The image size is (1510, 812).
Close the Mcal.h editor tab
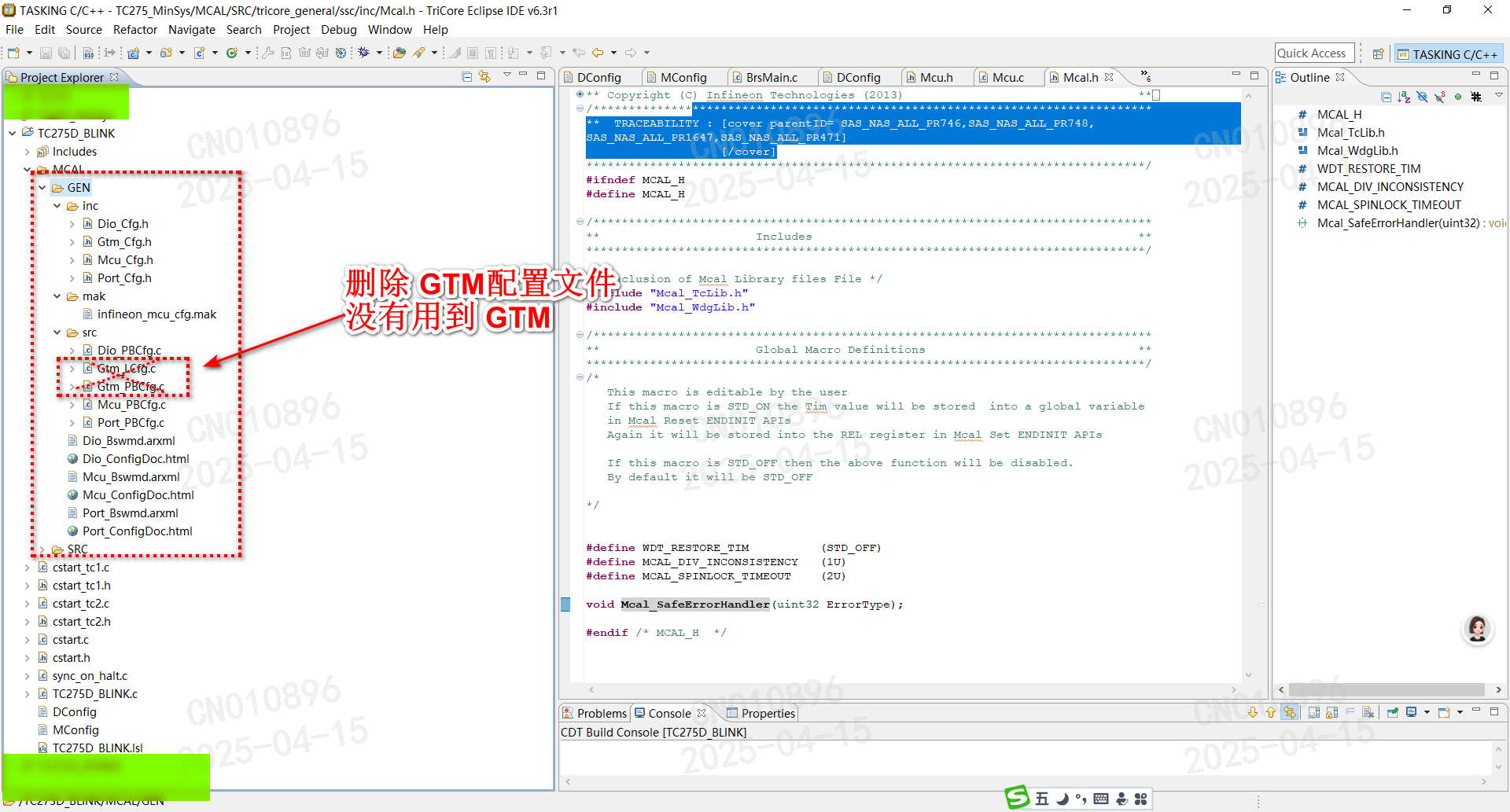[x=1109, y=77]
